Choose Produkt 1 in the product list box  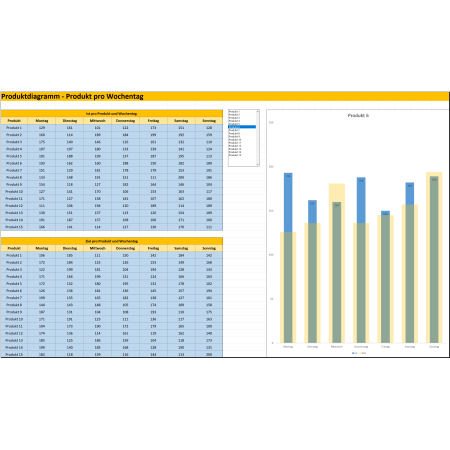click(x=234, y=111)
